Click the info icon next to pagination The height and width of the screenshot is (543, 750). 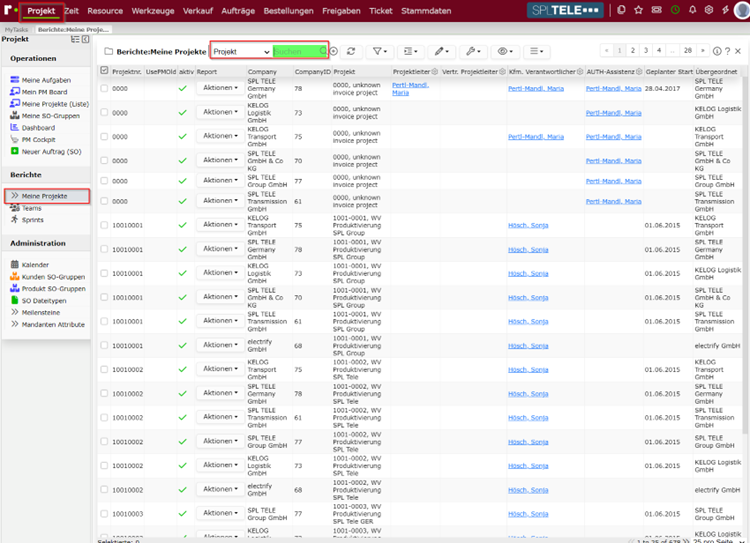tap(717, 51)
